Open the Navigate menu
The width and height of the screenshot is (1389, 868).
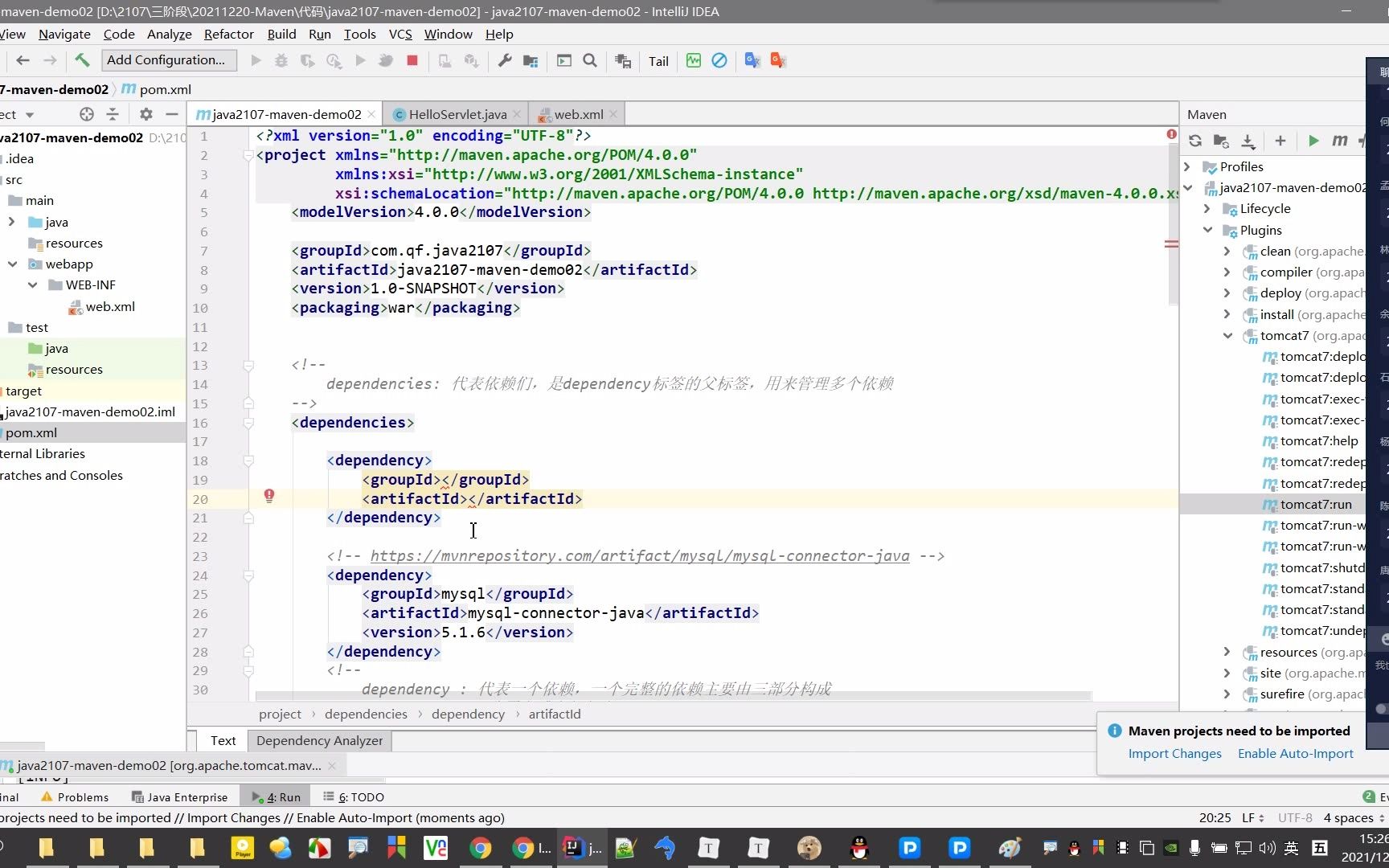tap(64, 34)
